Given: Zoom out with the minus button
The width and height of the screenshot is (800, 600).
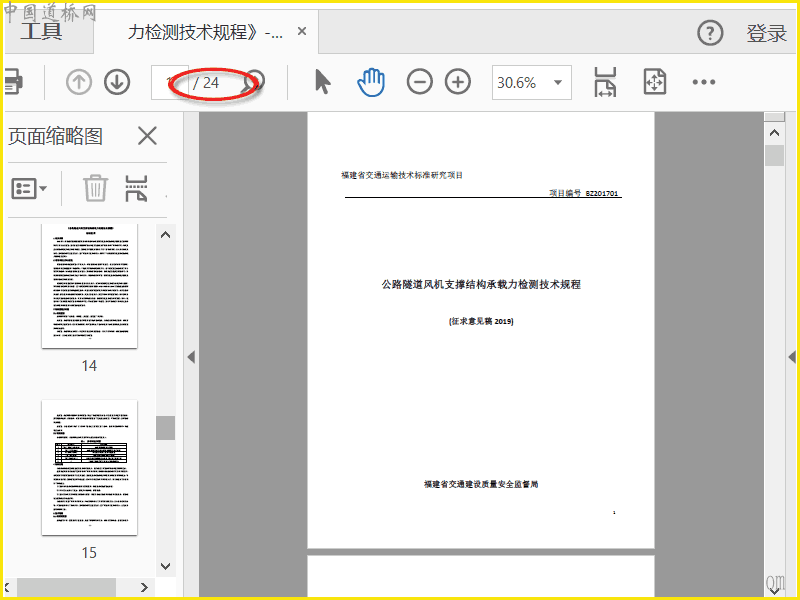Looking at the screenshot, I should click(x=419, y=82).
